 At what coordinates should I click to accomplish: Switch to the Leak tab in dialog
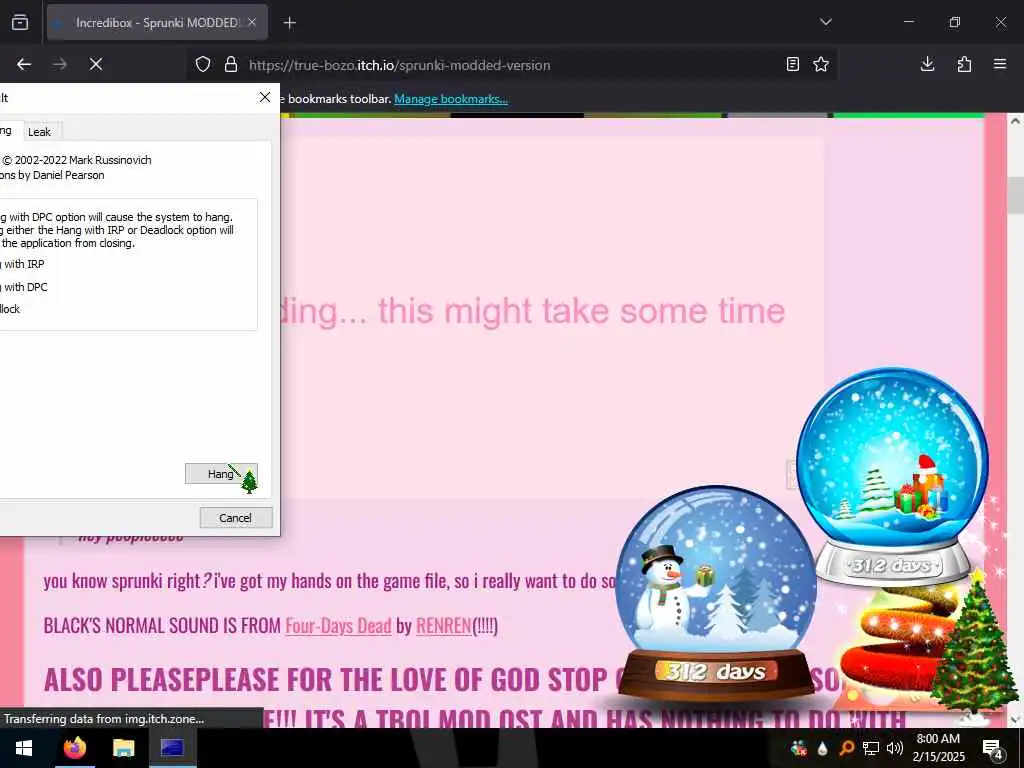coord(40,132)
